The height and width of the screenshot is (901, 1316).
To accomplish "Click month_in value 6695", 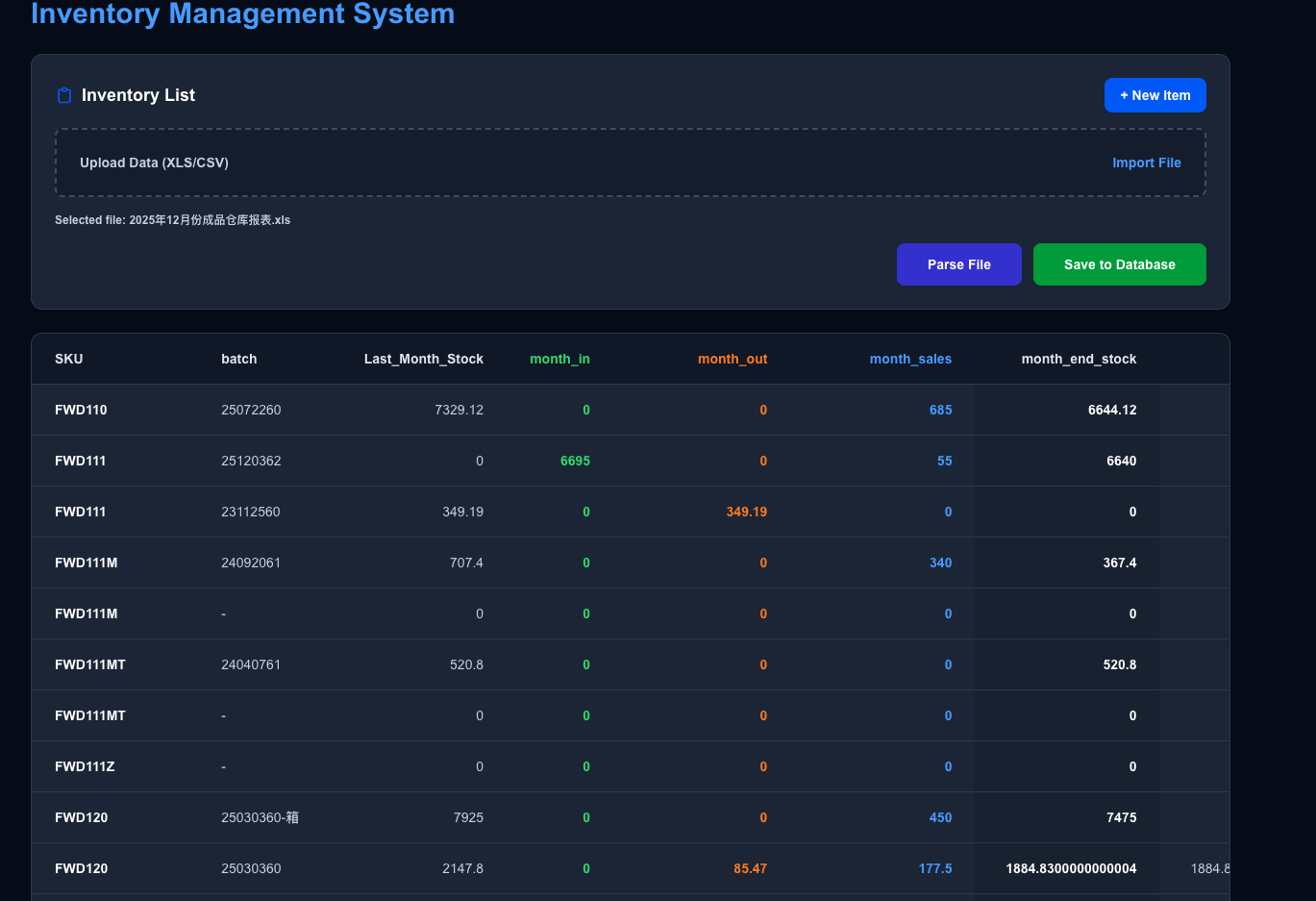I will (575, 461).
